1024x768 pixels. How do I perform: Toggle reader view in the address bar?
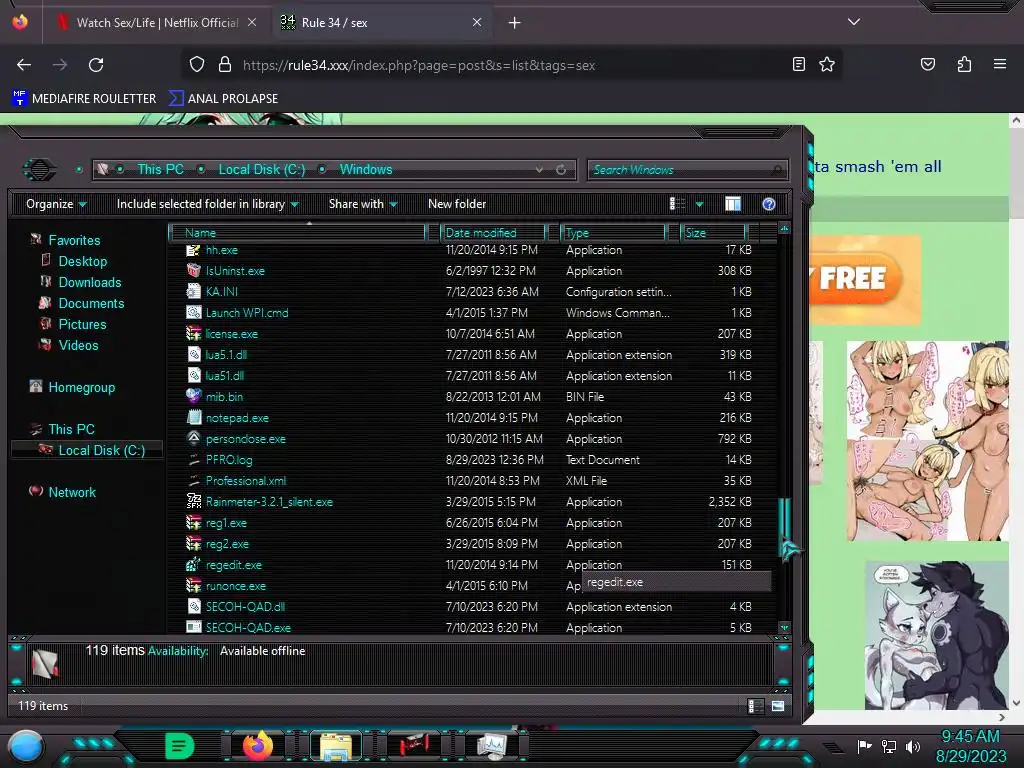coord(798,64)
